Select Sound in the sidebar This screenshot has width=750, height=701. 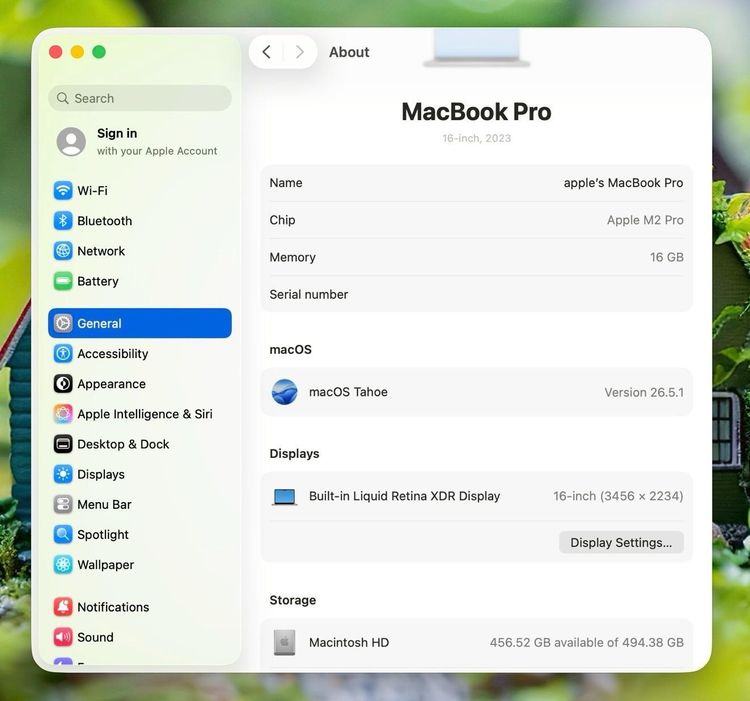(x=140, y=637)
